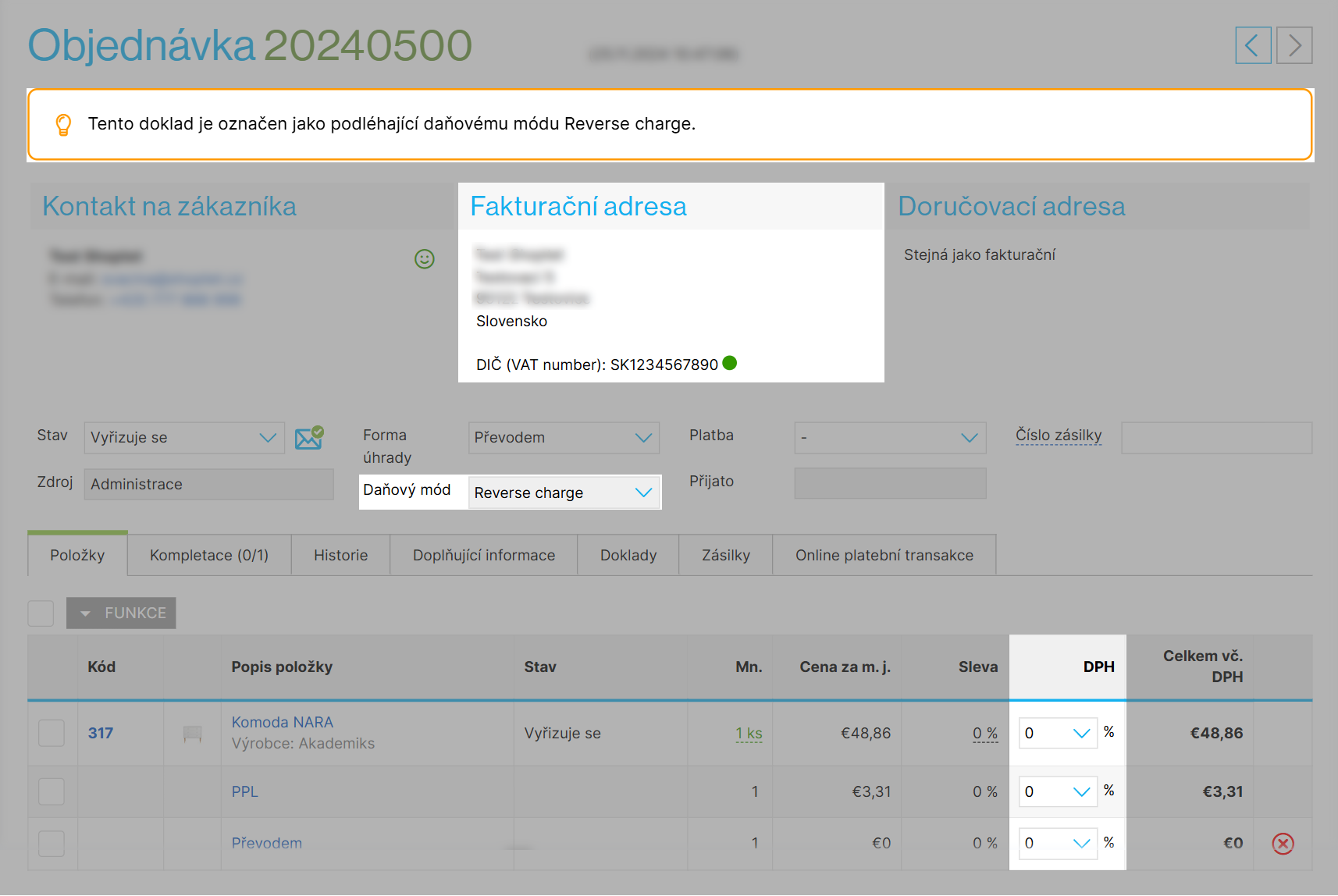Check the Komoda NARA row checkbox
Viewport: 1338px width, 896px height.
coord(52,733)
